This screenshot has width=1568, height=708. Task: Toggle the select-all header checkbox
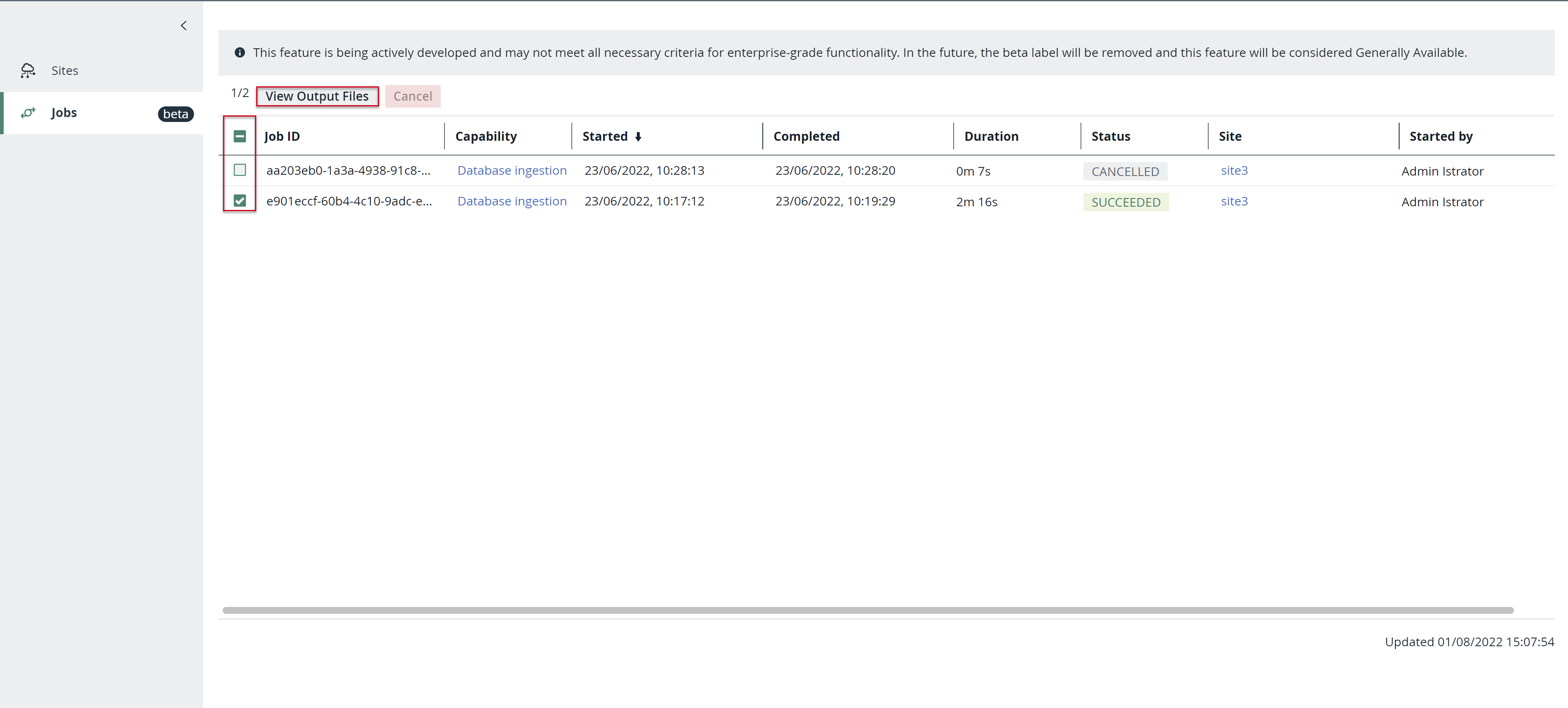point(240,136)
